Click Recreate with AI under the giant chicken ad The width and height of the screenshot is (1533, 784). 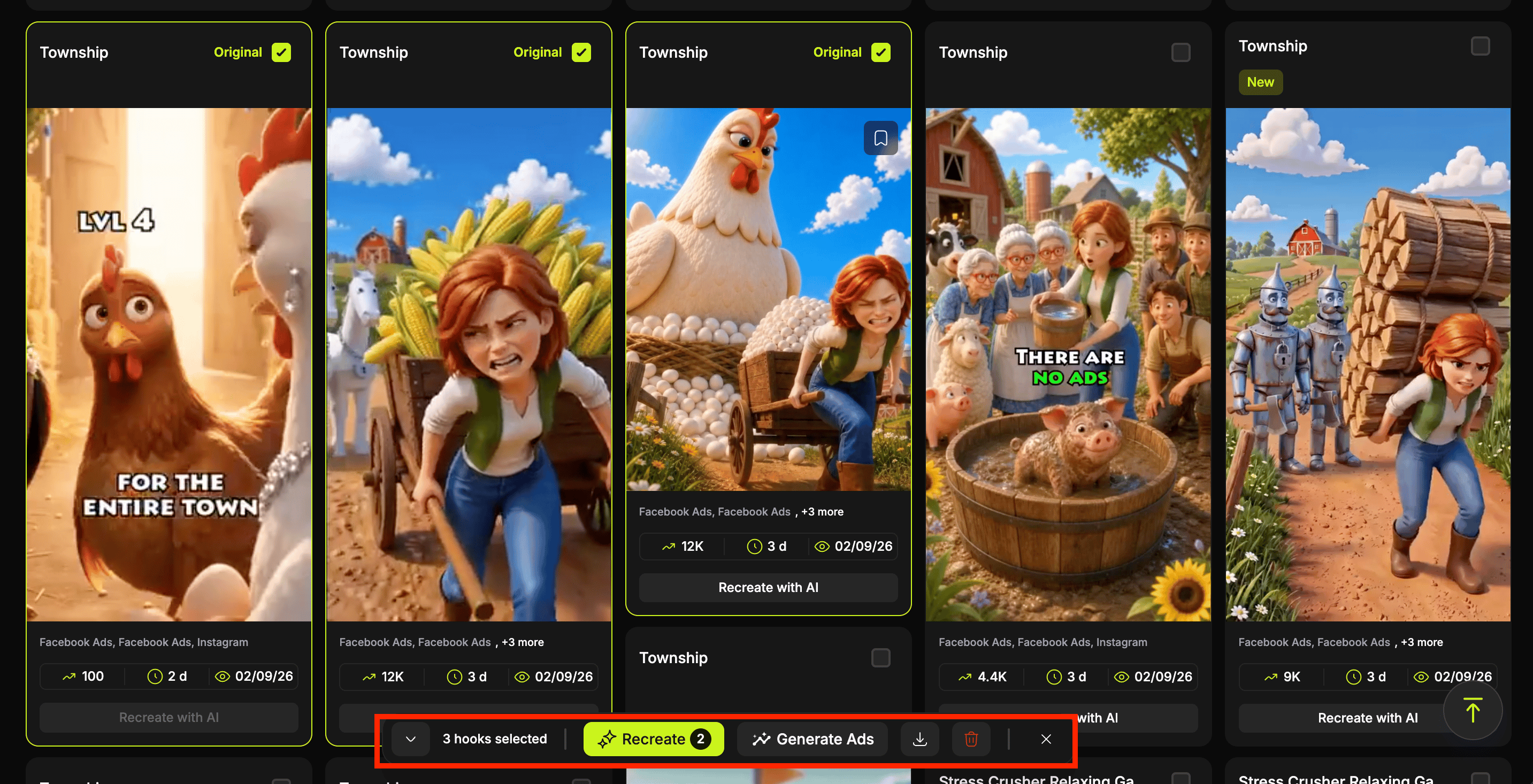(768, 588)
